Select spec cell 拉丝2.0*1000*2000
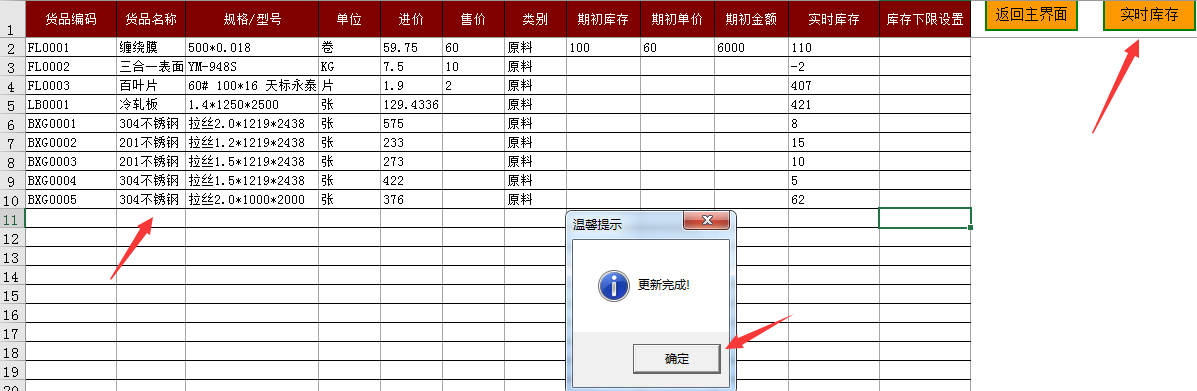Screen dimensions: 1197x391 pos(252,199)
